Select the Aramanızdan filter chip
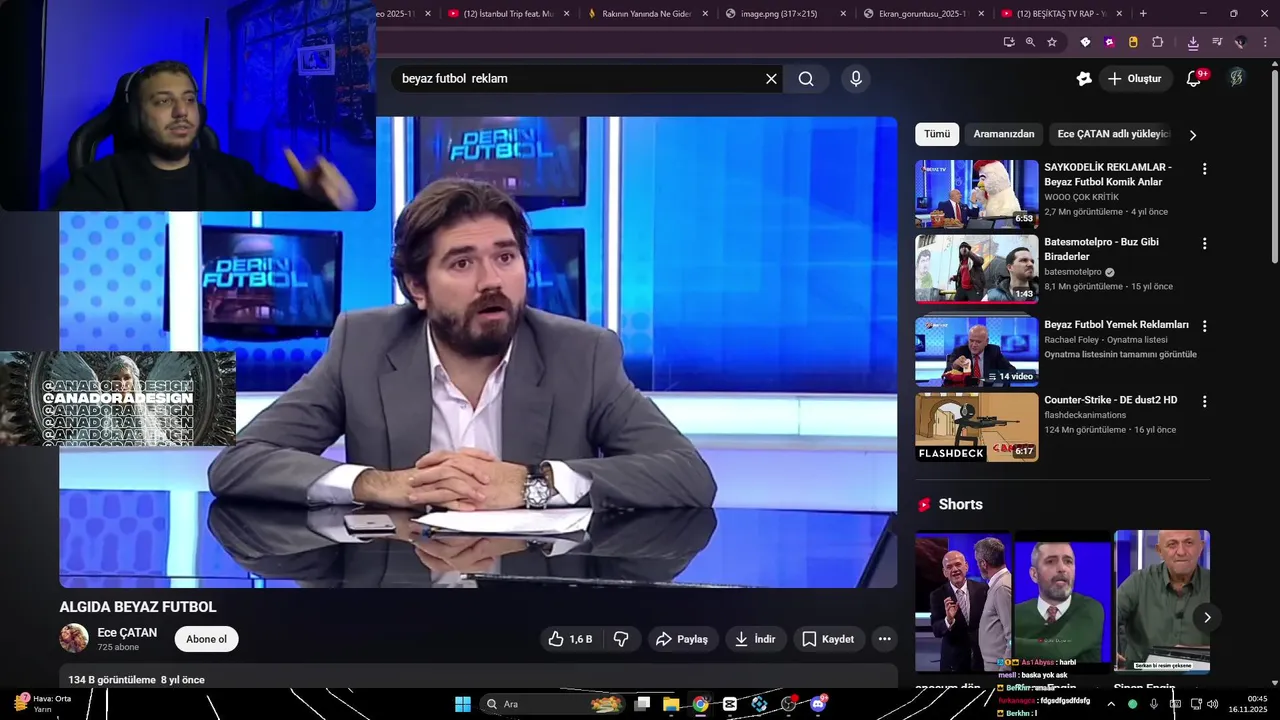This screenshot has width=1280, height=720. [x=1004, y=134]
